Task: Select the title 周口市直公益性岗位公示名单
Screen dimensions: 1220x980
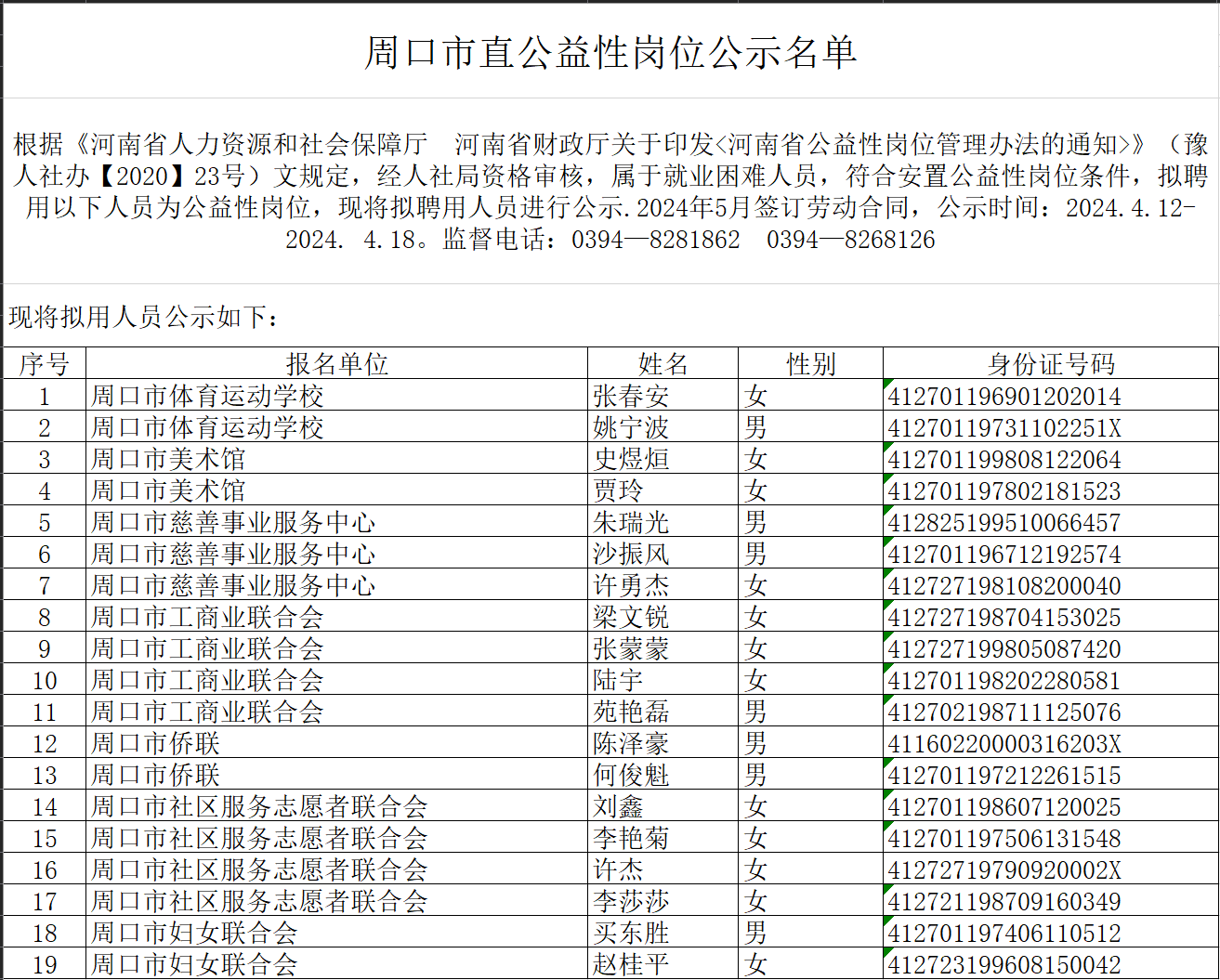Action: pos(610,53)
